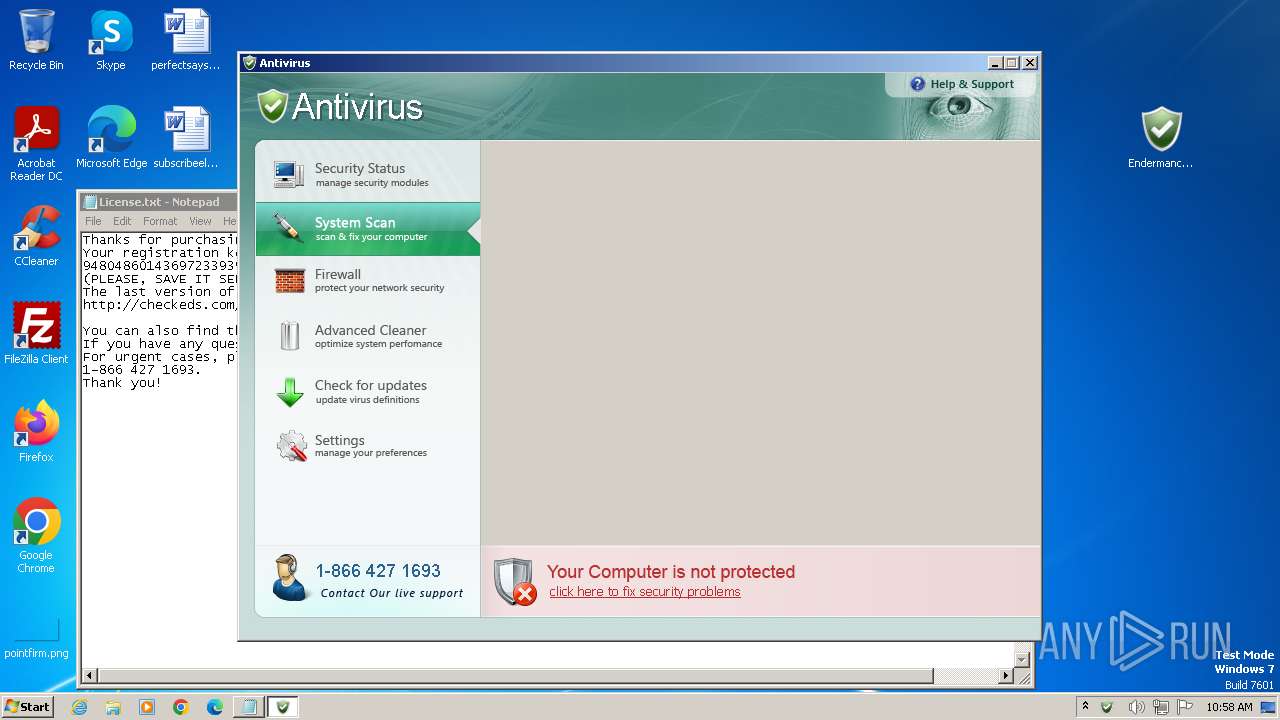Click the Action Center flag icon
Viewport: 1280px width, 720px height.
(1185, 707)
